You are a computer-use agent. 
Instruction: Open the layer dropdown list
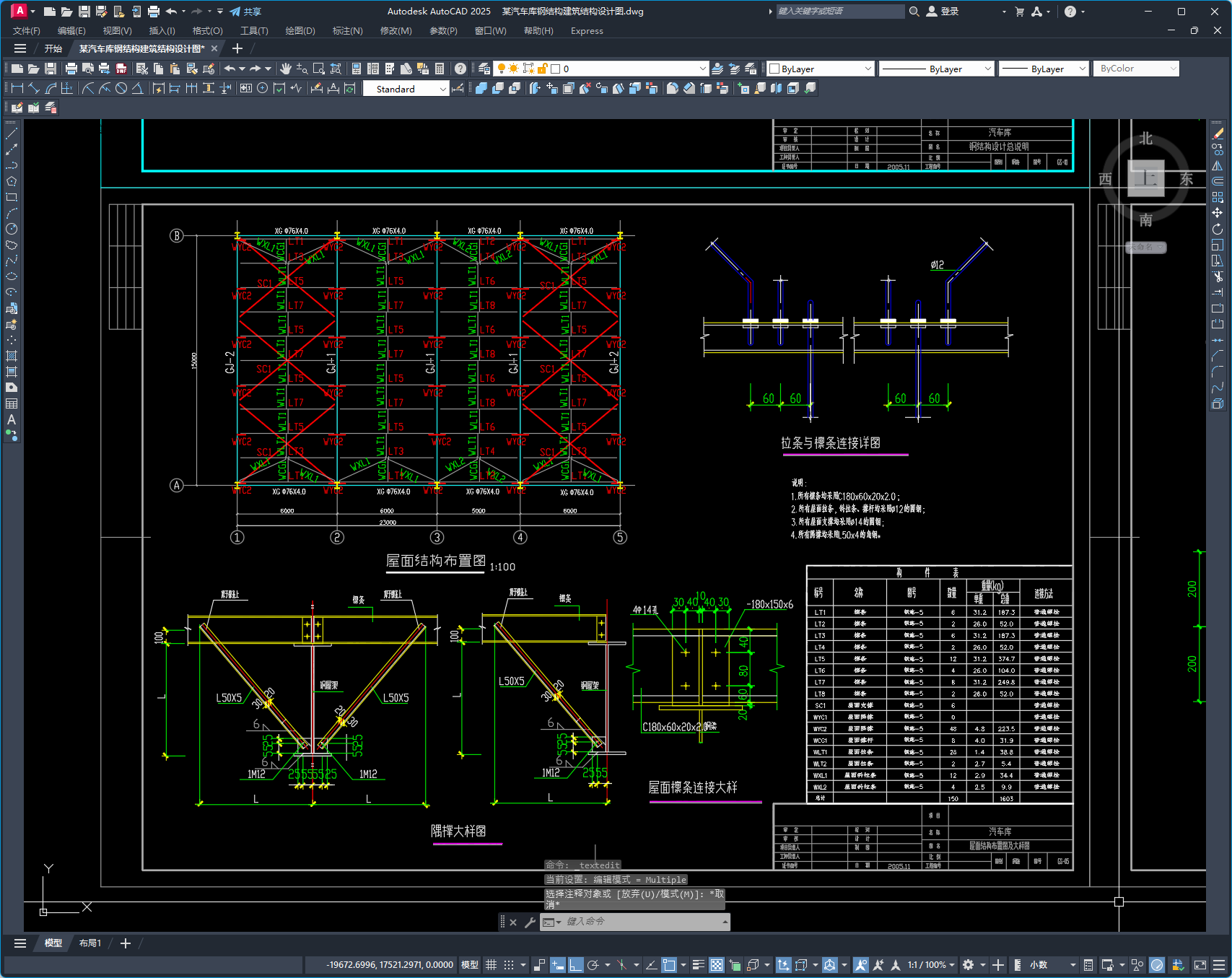pyautogui.click(x=702, y=69)
